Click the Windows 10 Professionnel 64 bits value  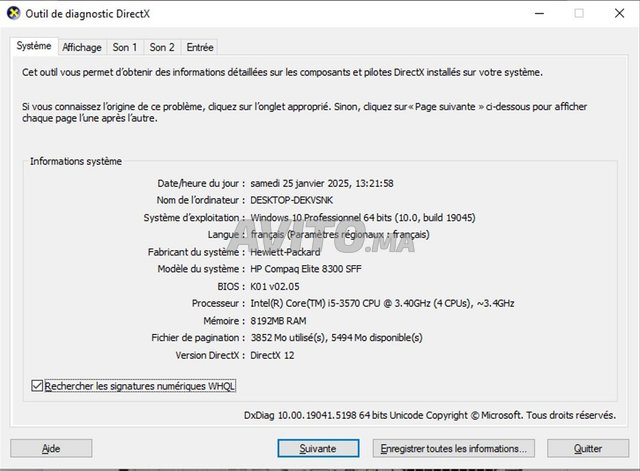point(363,218)
